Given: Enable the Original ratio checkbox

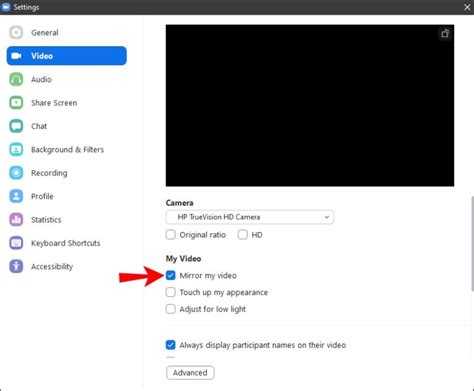Looking at the screenshot, I should [x=171, y=235].
